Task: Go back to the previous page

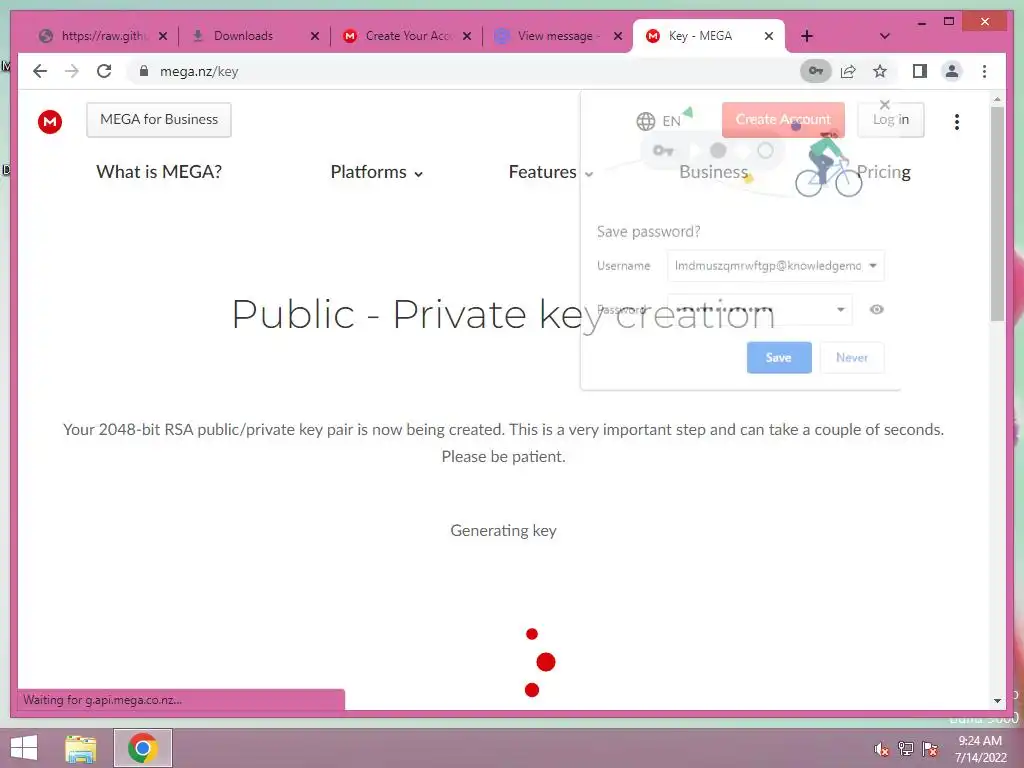Action: tap(40, 71)
